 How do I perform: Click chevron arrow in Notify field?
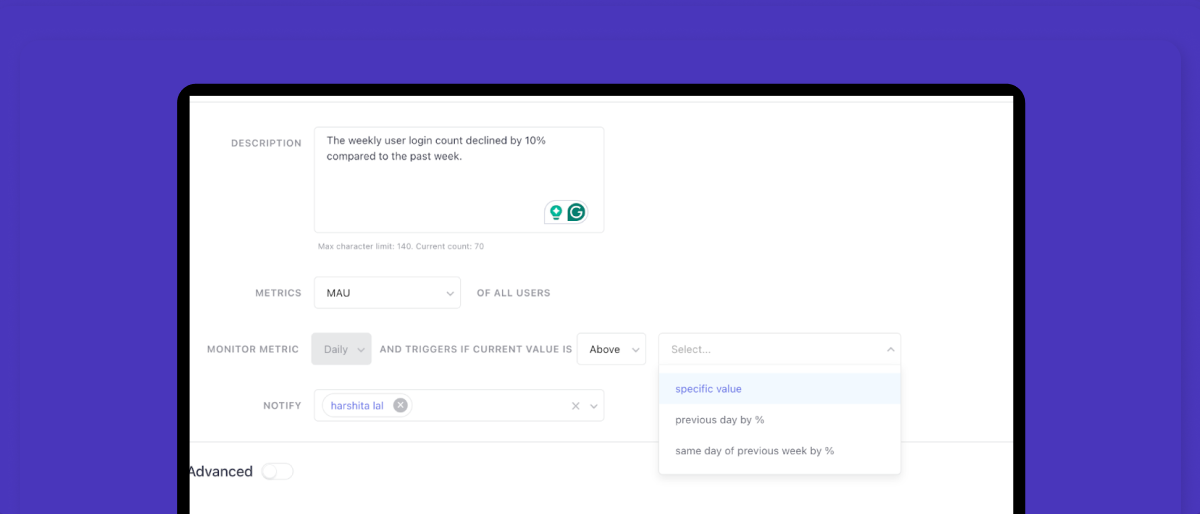[594, 406]
